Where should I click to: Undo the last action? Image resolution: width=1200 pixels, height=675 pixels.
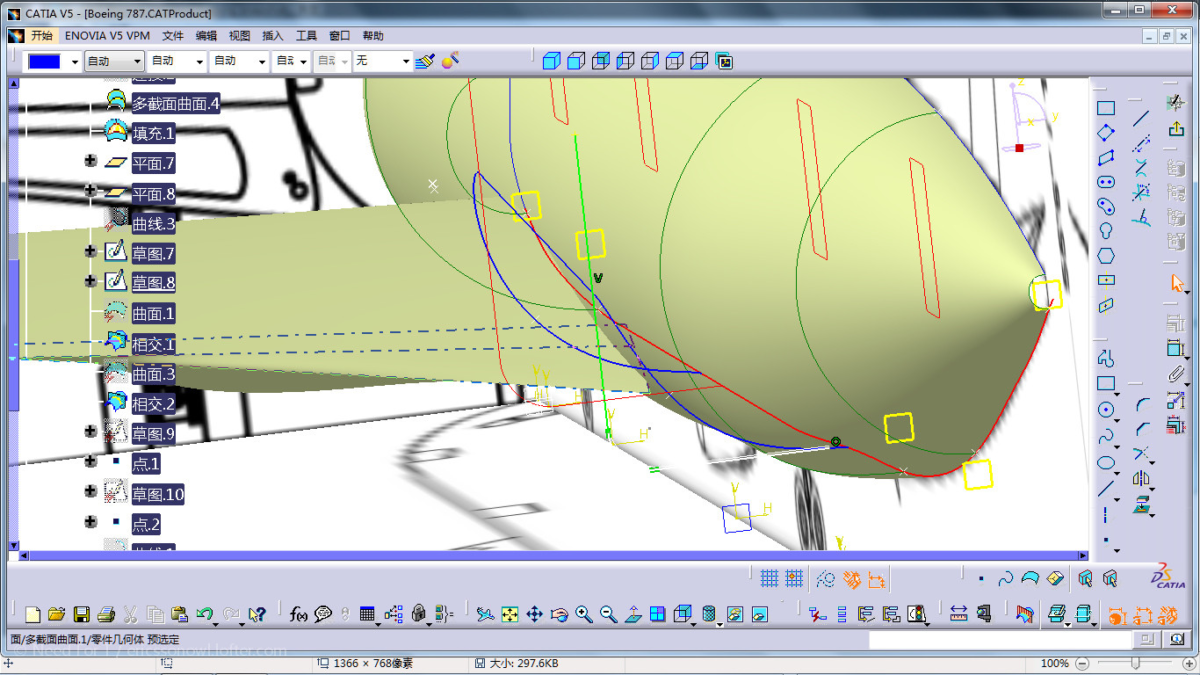pos(205,614)
